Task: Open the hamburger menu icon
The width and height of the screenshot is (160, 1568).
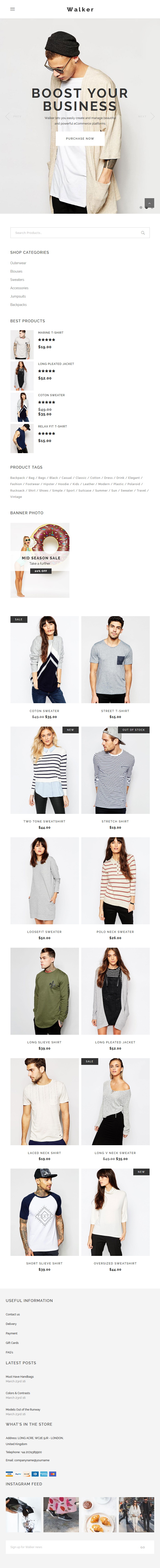Action: [12, 9]
